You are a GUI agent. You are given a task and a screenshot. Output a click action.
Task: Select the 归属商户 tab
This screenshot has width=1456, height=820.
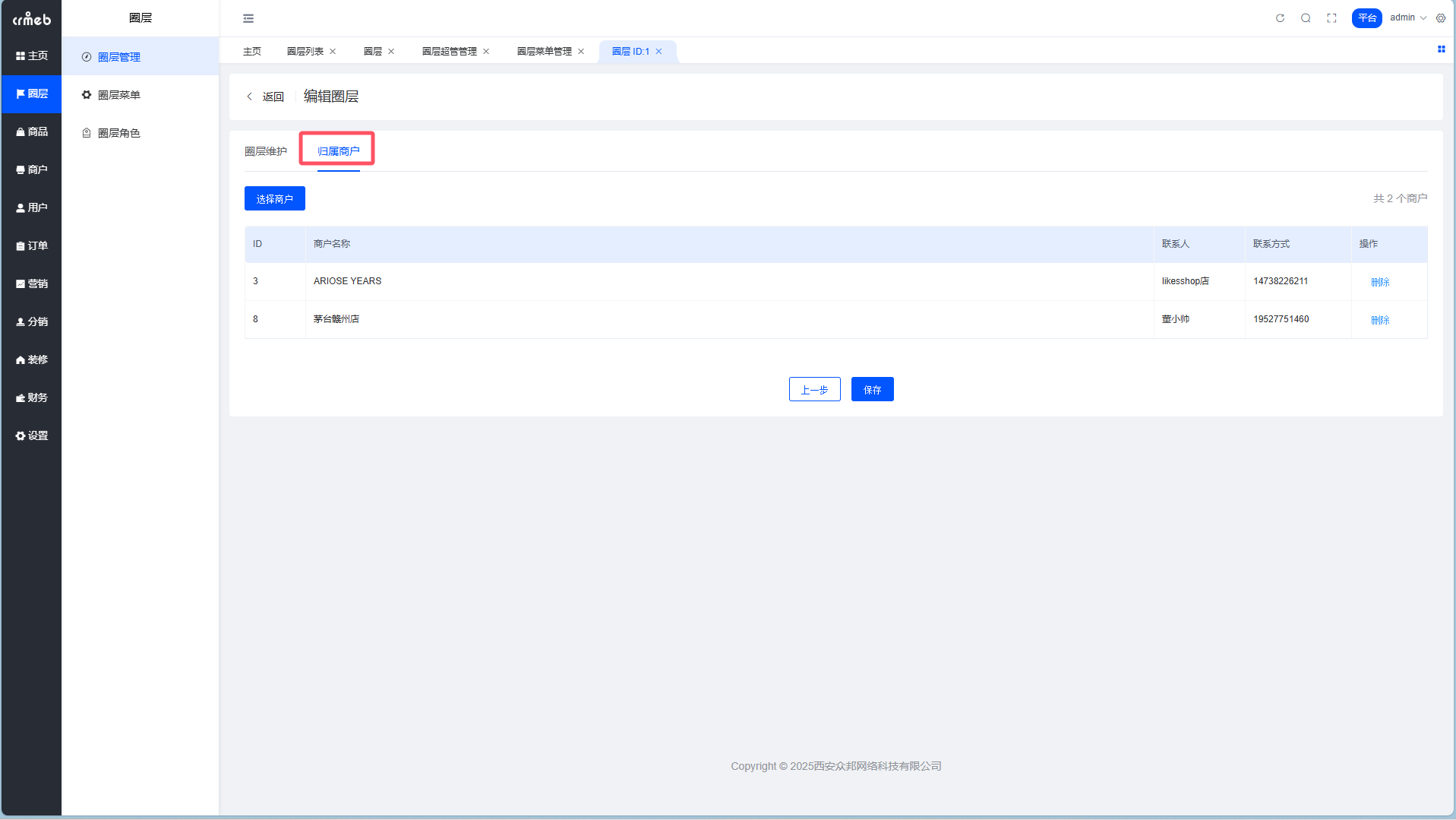(338, 151)
